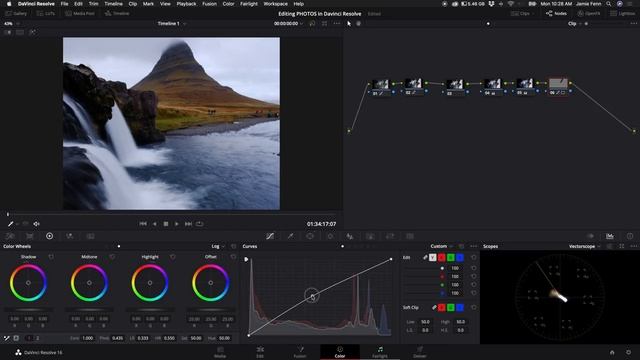Open the Curves palette icon
The height and width of the screenshot is (360, 640).
coord(270,236)
